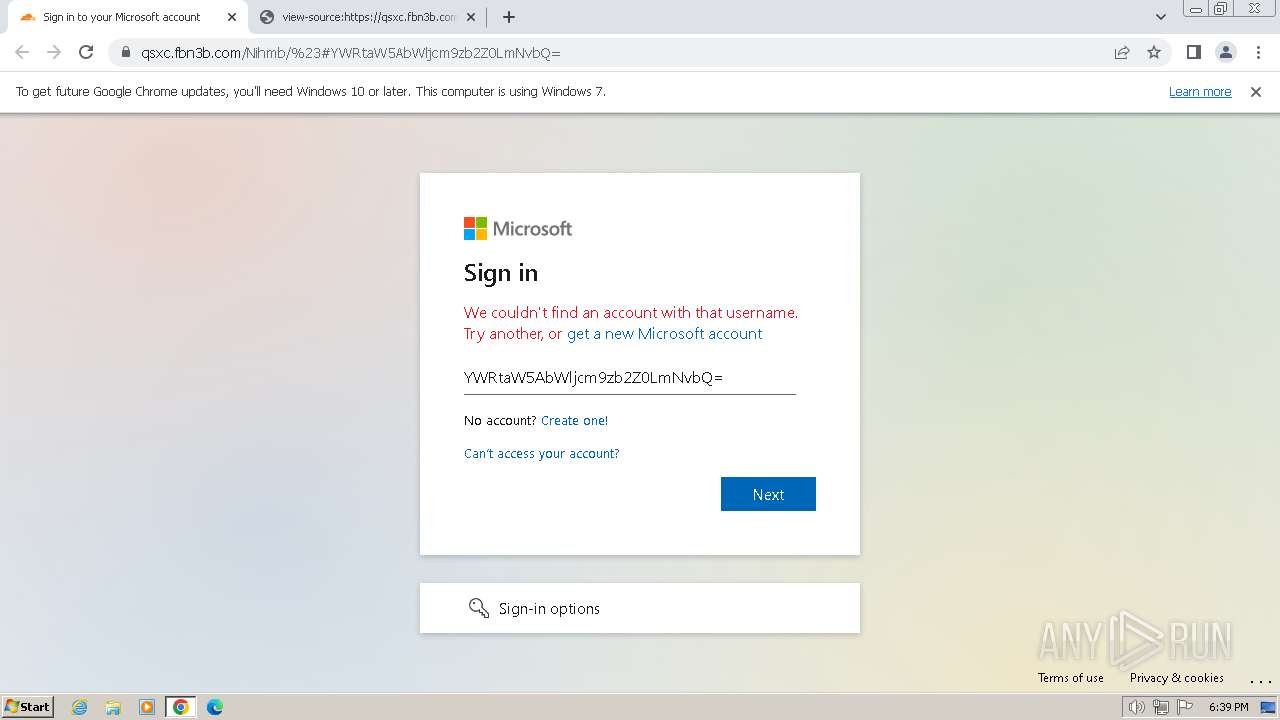Open the Windows Start menu
This screenshot has height=720, width=1280.
pos(28,706)
